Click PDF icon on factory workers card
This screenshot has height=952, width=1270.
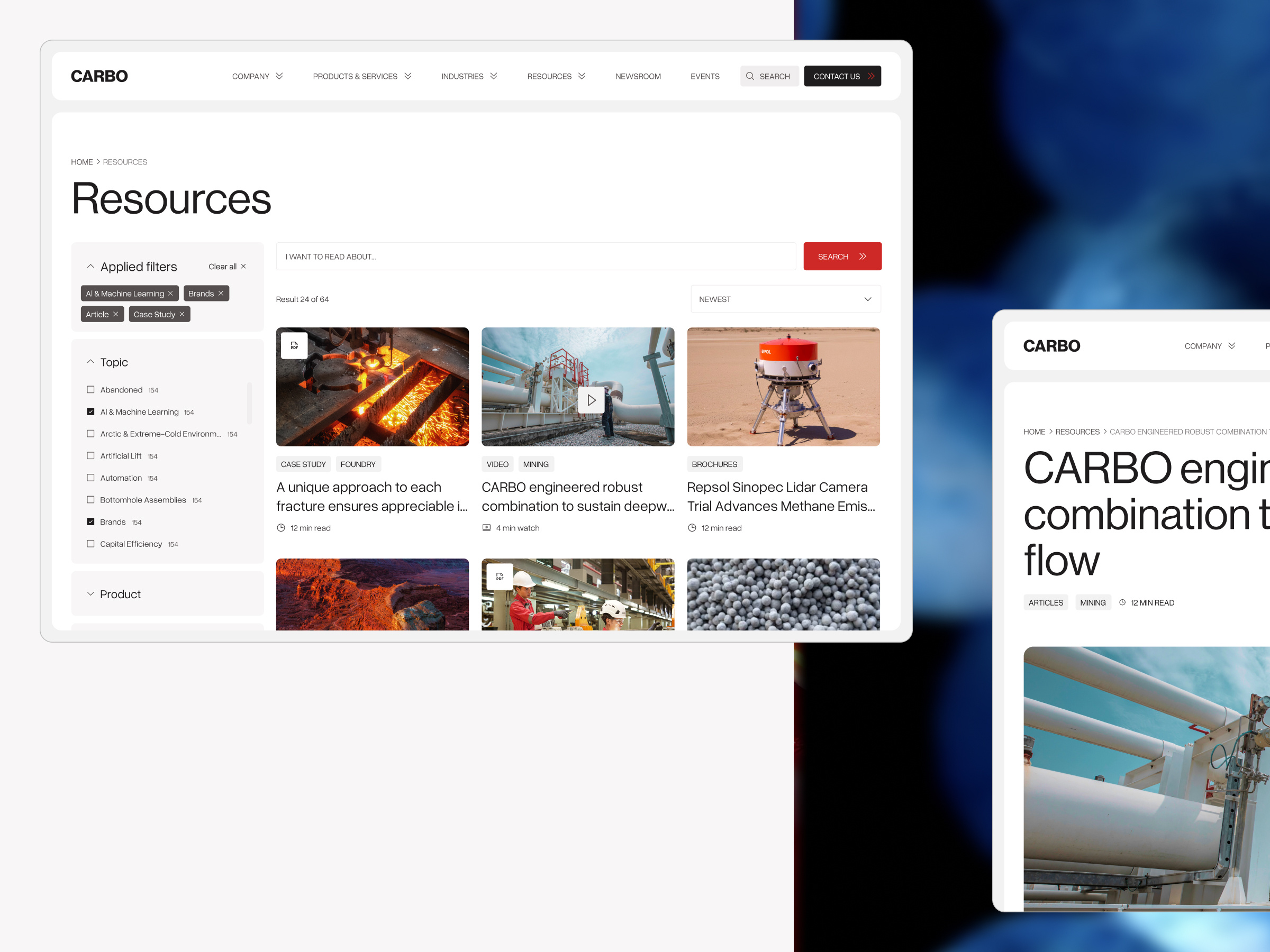[500, 576]
